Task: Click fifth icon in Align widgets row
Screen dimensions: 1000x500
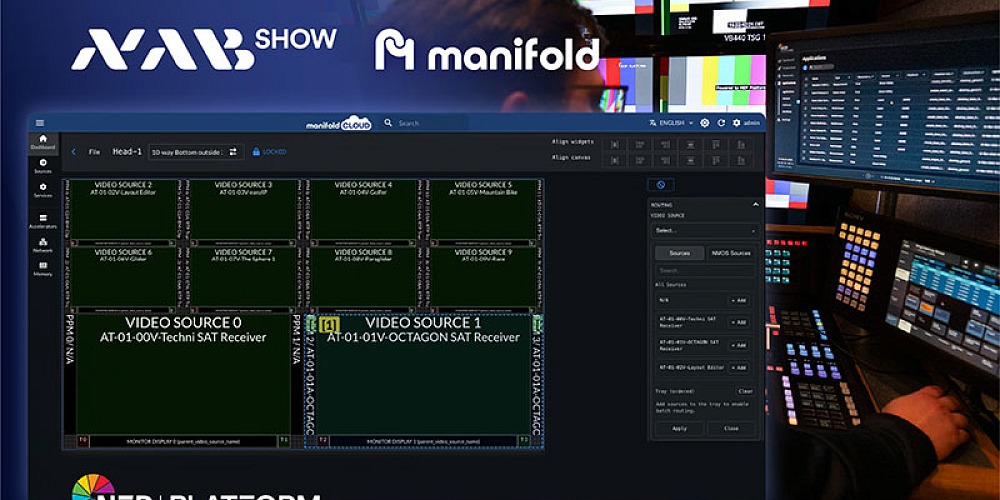Action: coord(716,145)
